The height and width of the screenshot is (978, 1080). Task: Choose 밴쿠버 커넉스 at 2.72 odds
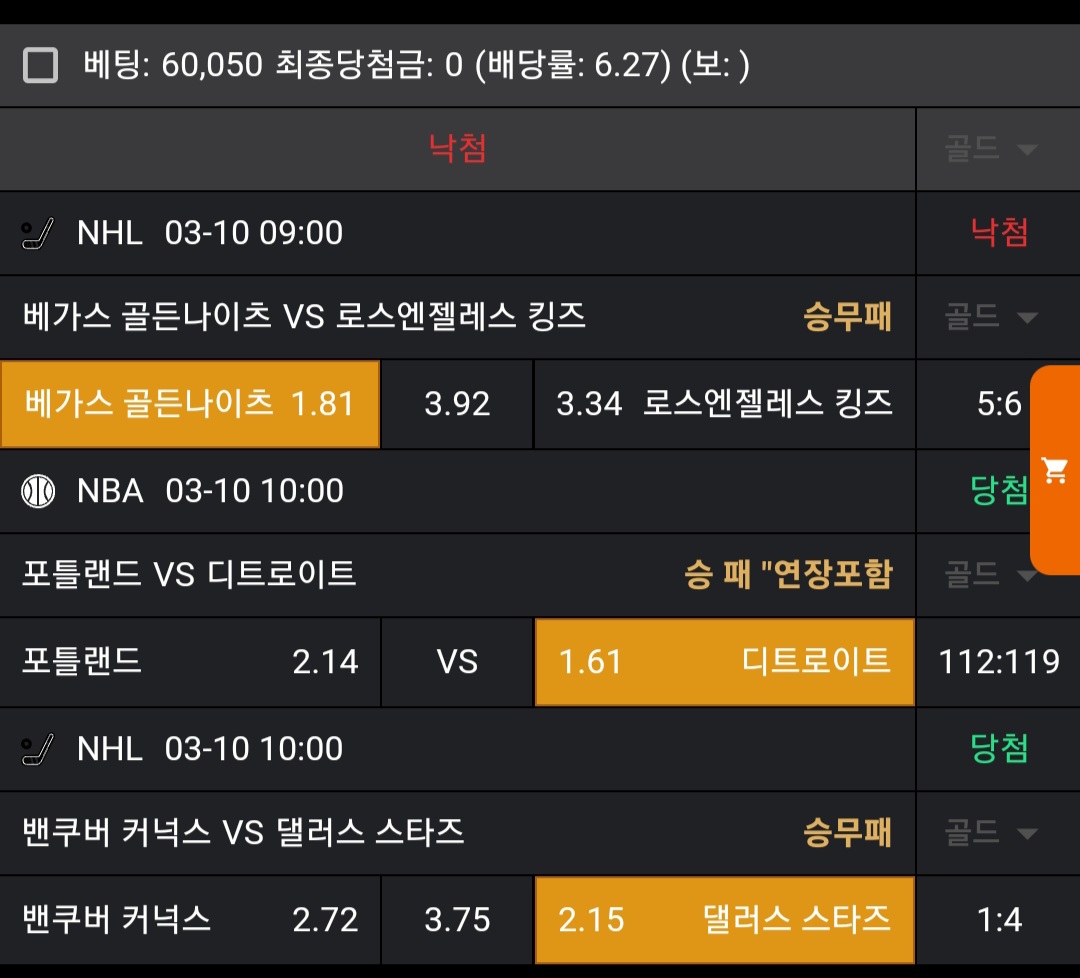(x=190, y=920)
